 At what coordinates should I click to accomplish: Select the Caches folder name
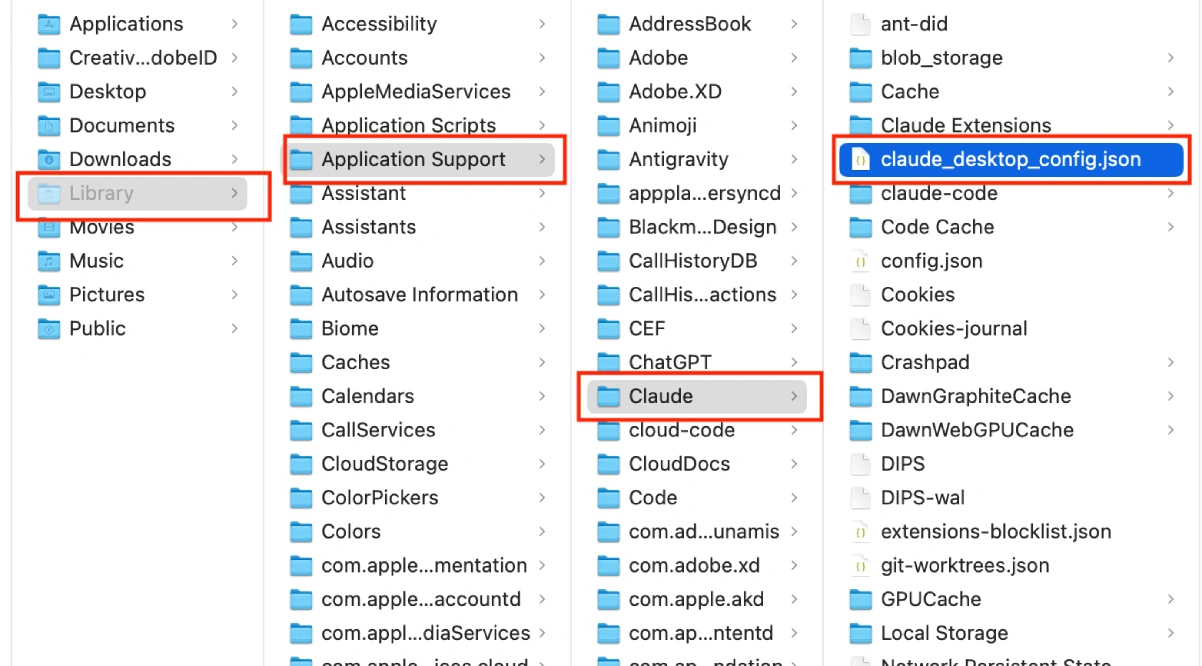[356, 362]
